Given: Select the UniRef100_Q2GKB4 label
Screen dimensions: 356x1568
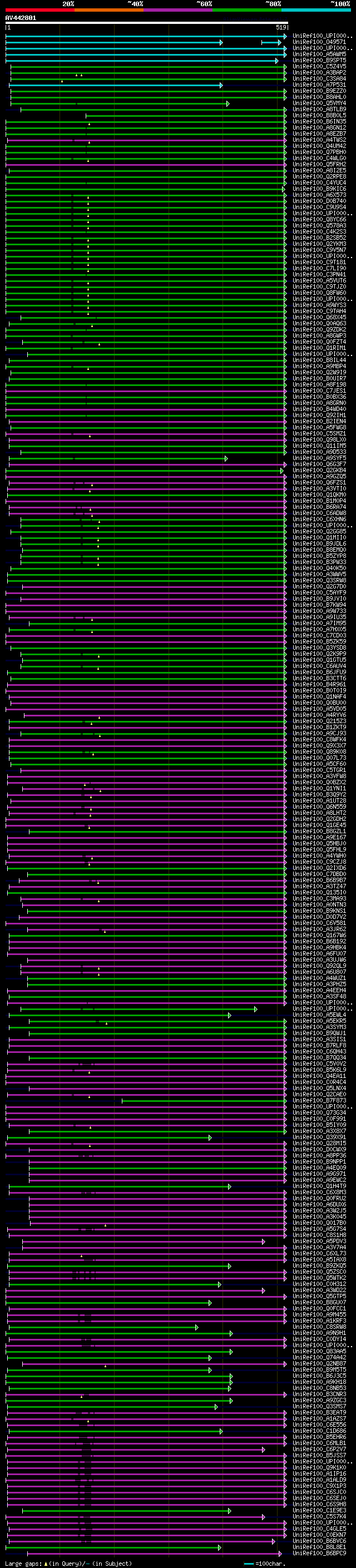Looking at the screenshot, I should click(x=319, y=470).
